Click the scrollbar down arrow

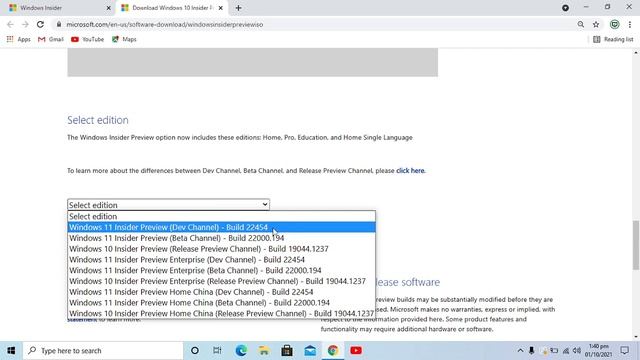pyautogui.click(x=636, y=337)
